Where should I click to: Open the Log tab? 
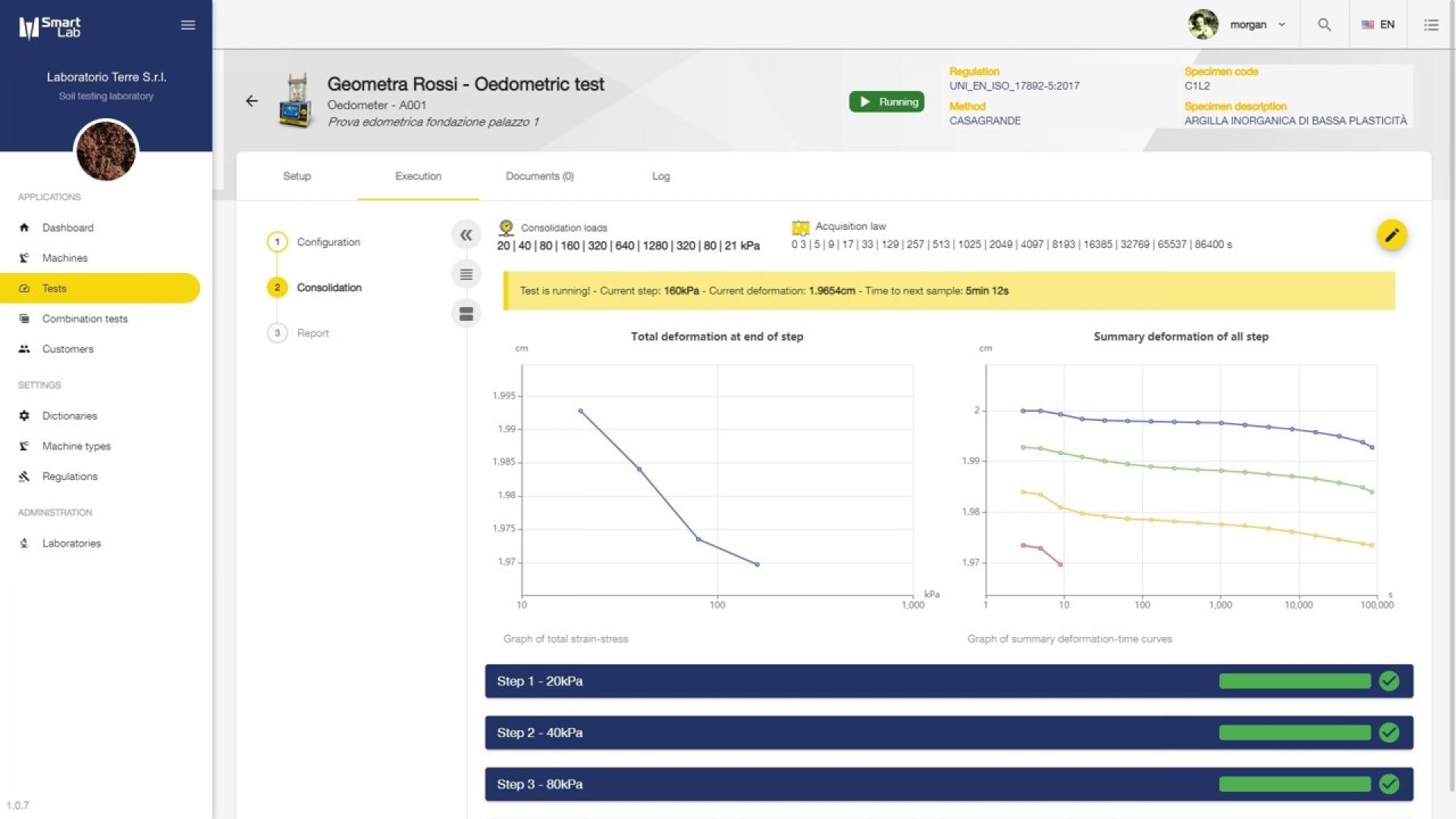pyautogui.click(x=661, y=176)
